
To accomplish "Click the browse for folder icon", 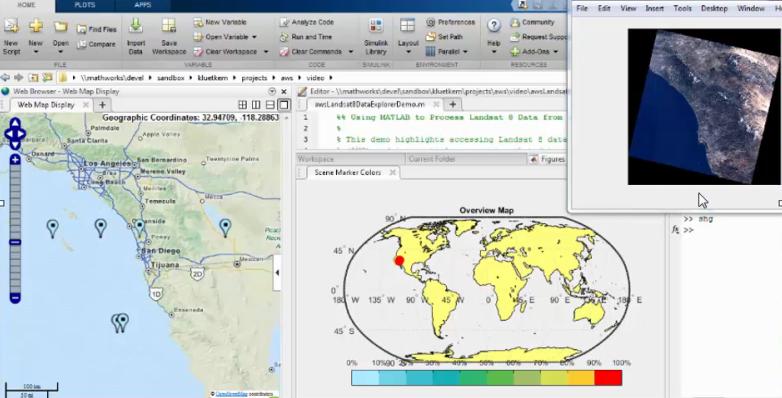I will click(47, 78).
